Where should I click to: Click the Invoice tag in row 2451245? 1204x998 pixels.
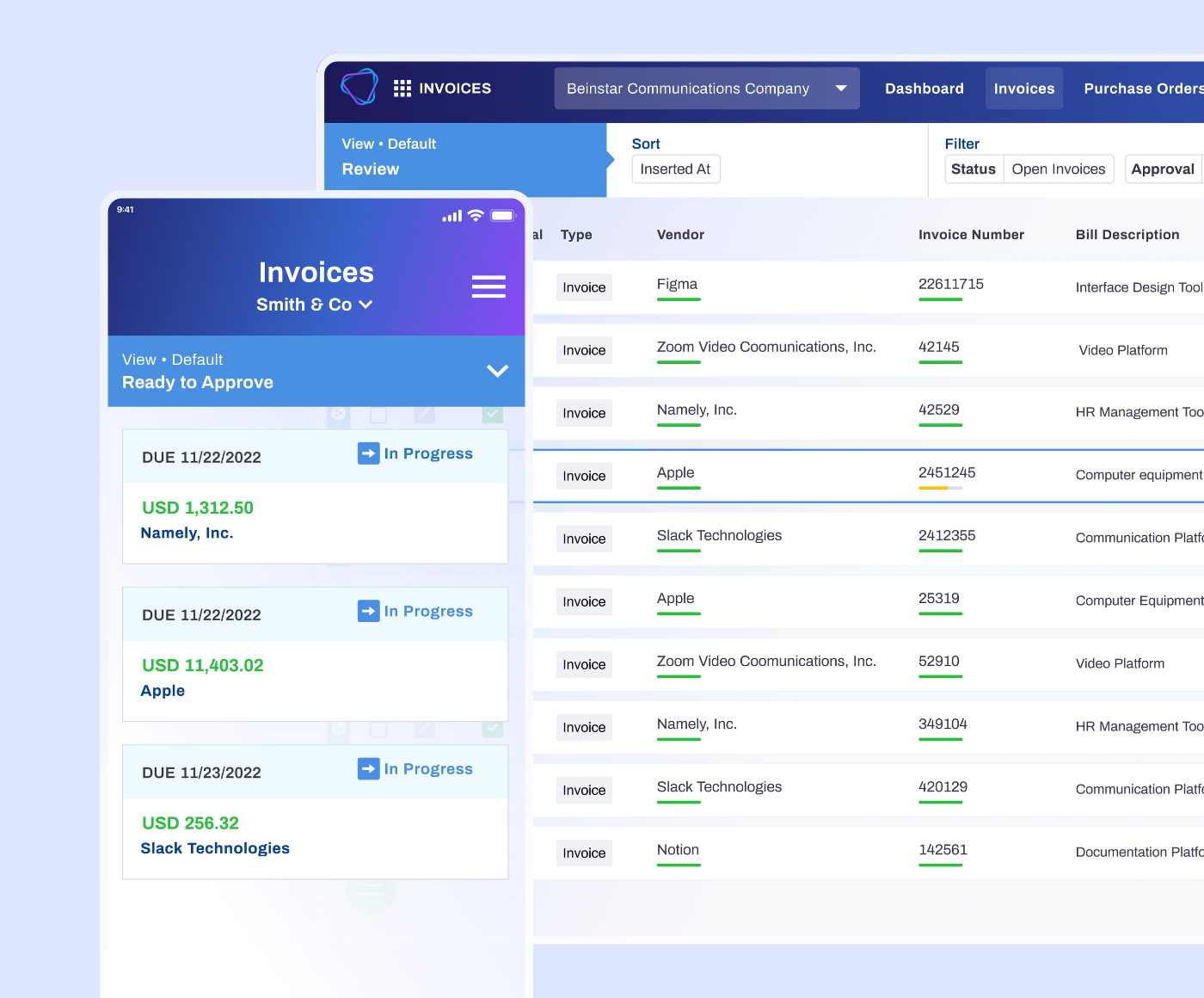click(584, 476)
